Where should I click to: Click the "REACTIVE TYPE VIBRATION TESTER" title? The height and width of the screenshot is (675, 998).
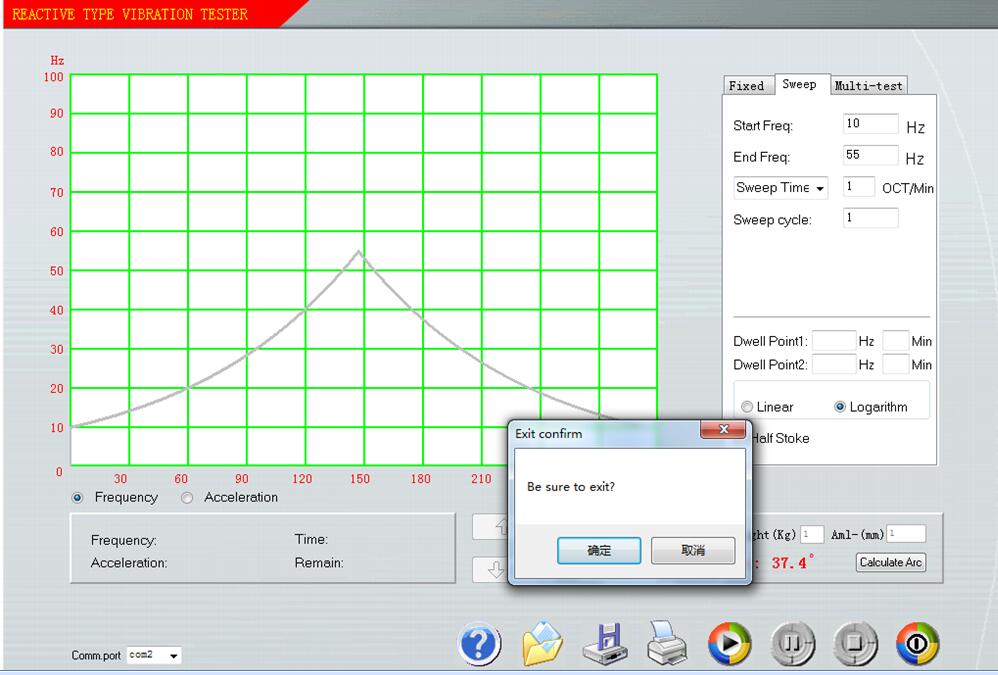(x=130, y=14)
